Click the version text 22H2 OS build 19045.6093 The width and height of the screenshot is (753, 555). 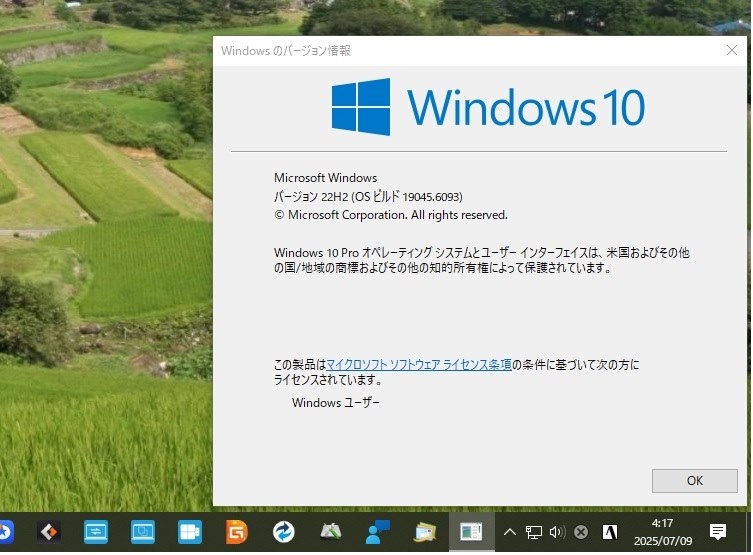point(368,196)
